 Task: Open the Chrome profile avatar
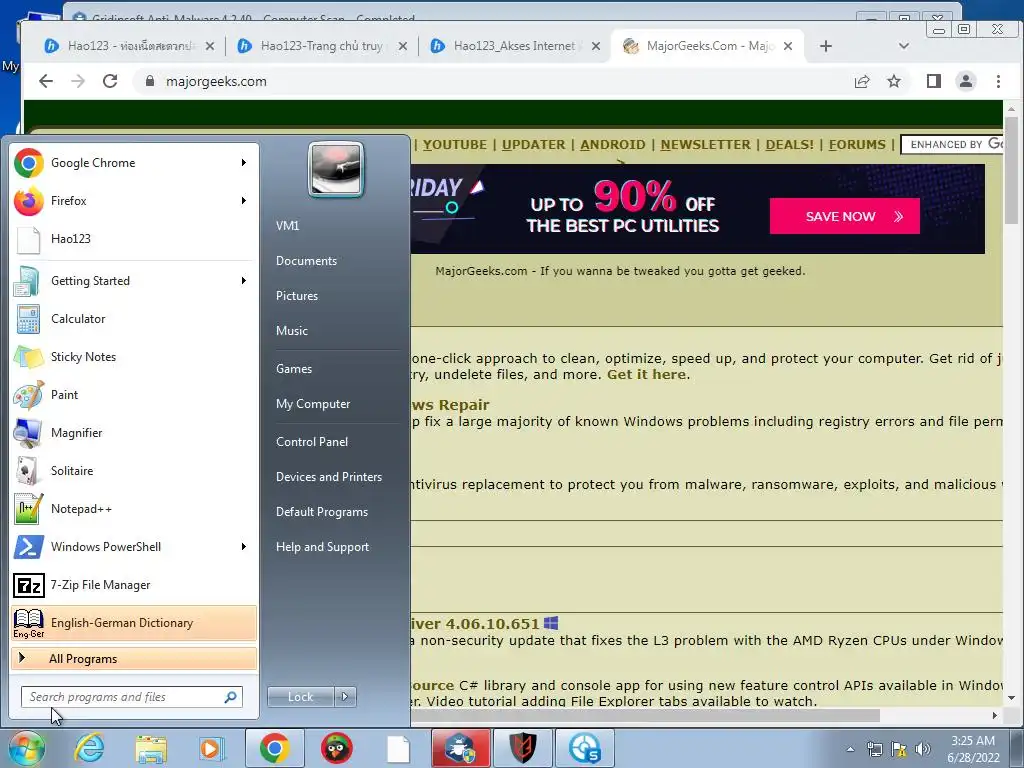pos(966,81)
